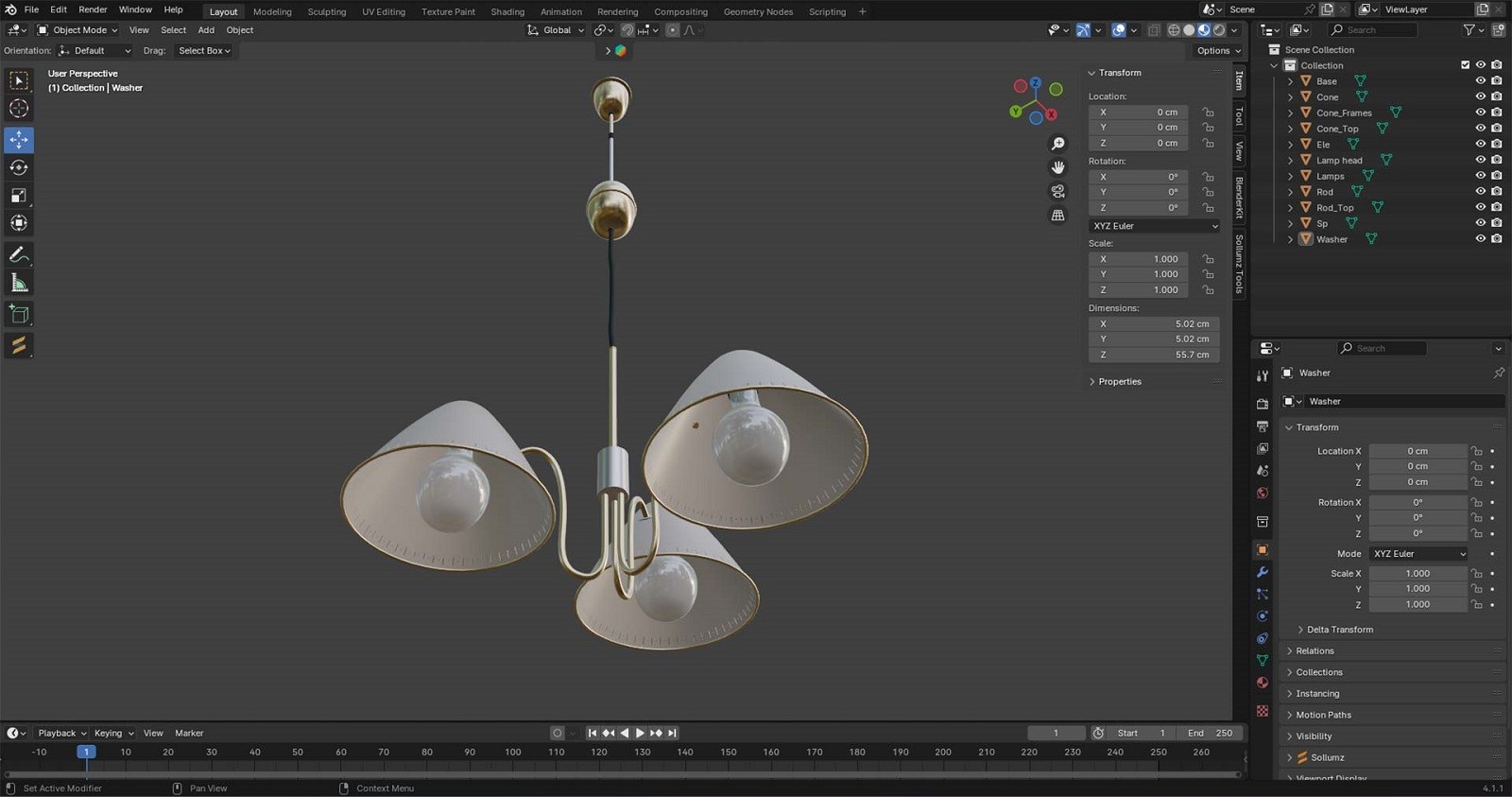Toggle lock on Location X in sidebar
The height and width of the screenshot is (797, 1512).
[1209, 112]
